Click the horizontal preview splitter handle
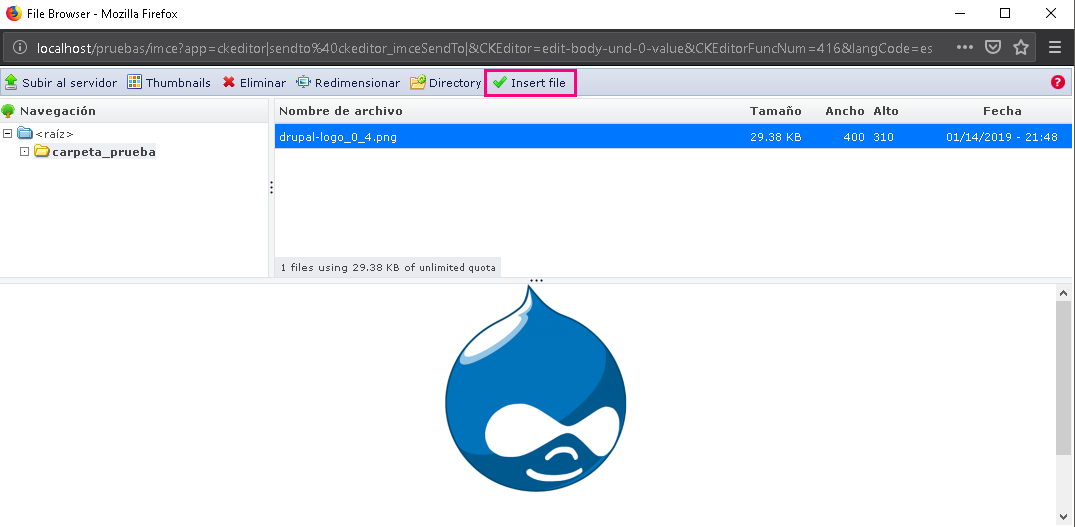This screenshot has height=527, width=1075. tap(537, 280)
